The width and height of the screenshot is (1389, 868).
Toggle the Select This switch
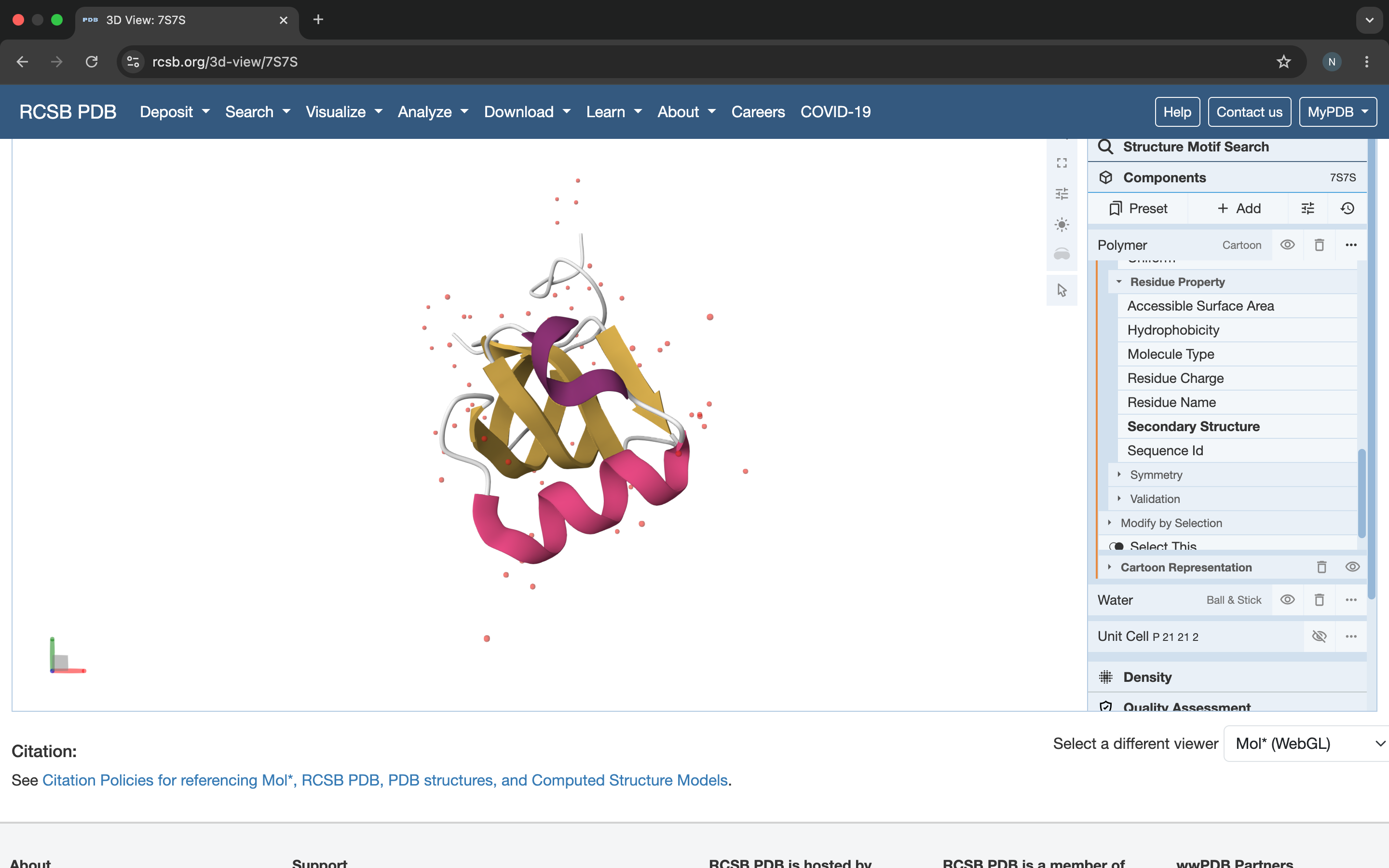(x=1117, y=546)
